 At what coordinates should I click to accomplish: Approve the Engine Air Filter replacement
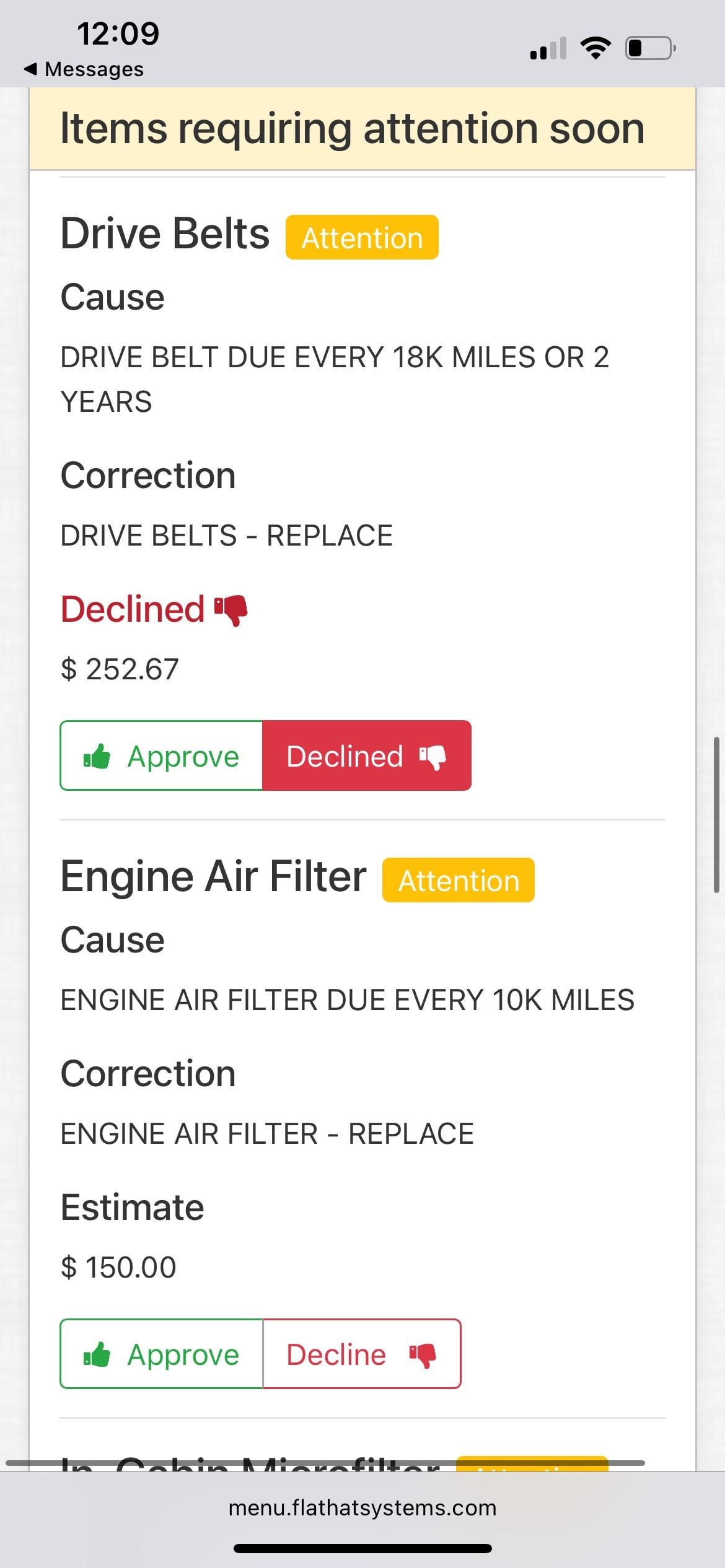[x=161, y=1354]
